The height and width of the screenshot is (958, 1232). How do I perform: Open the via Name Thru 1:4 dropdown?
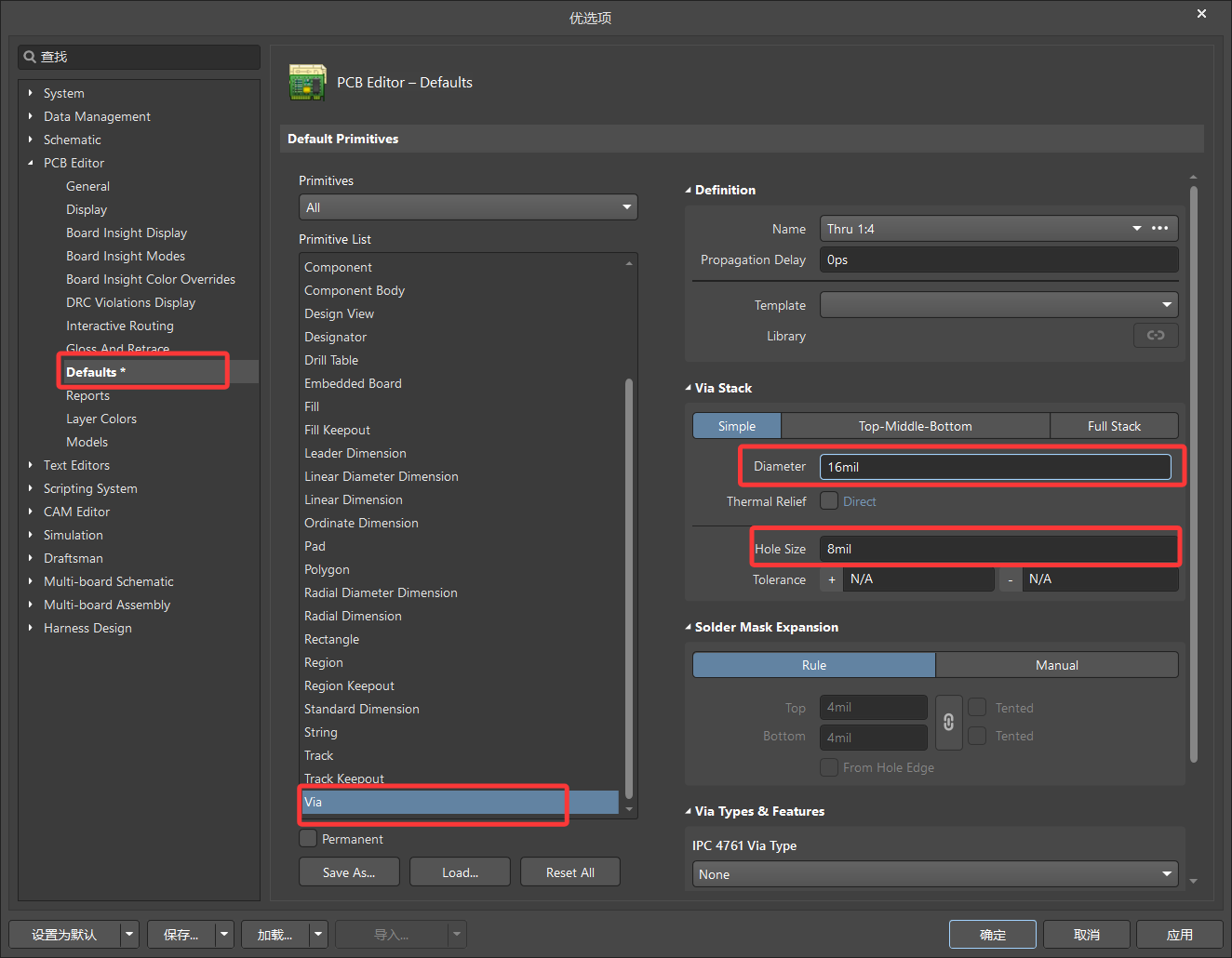coord(1136,228)
